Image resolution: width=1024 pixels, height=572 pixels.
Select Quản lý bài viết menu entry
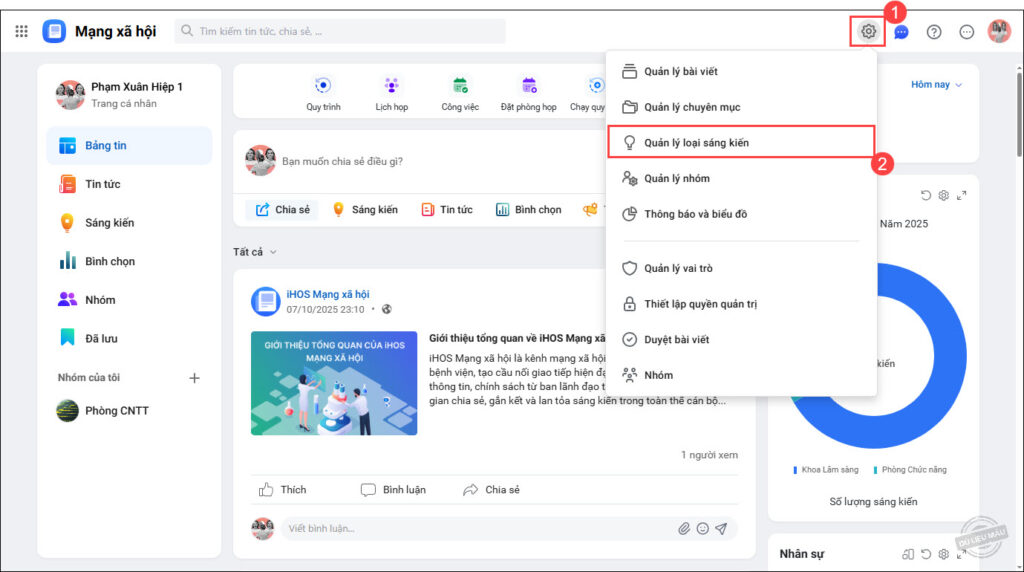coord(741,71)
